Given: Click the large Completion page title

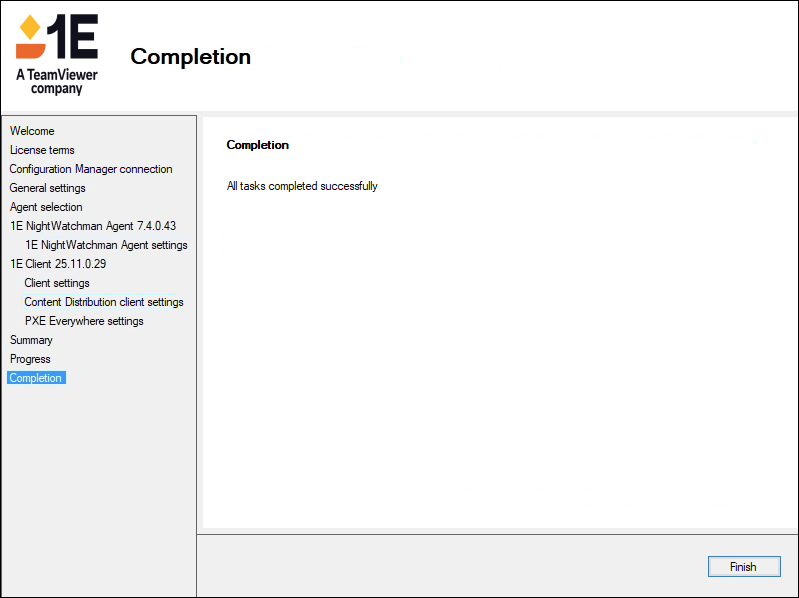Looking at the screenshot, I should coord(190,57).
